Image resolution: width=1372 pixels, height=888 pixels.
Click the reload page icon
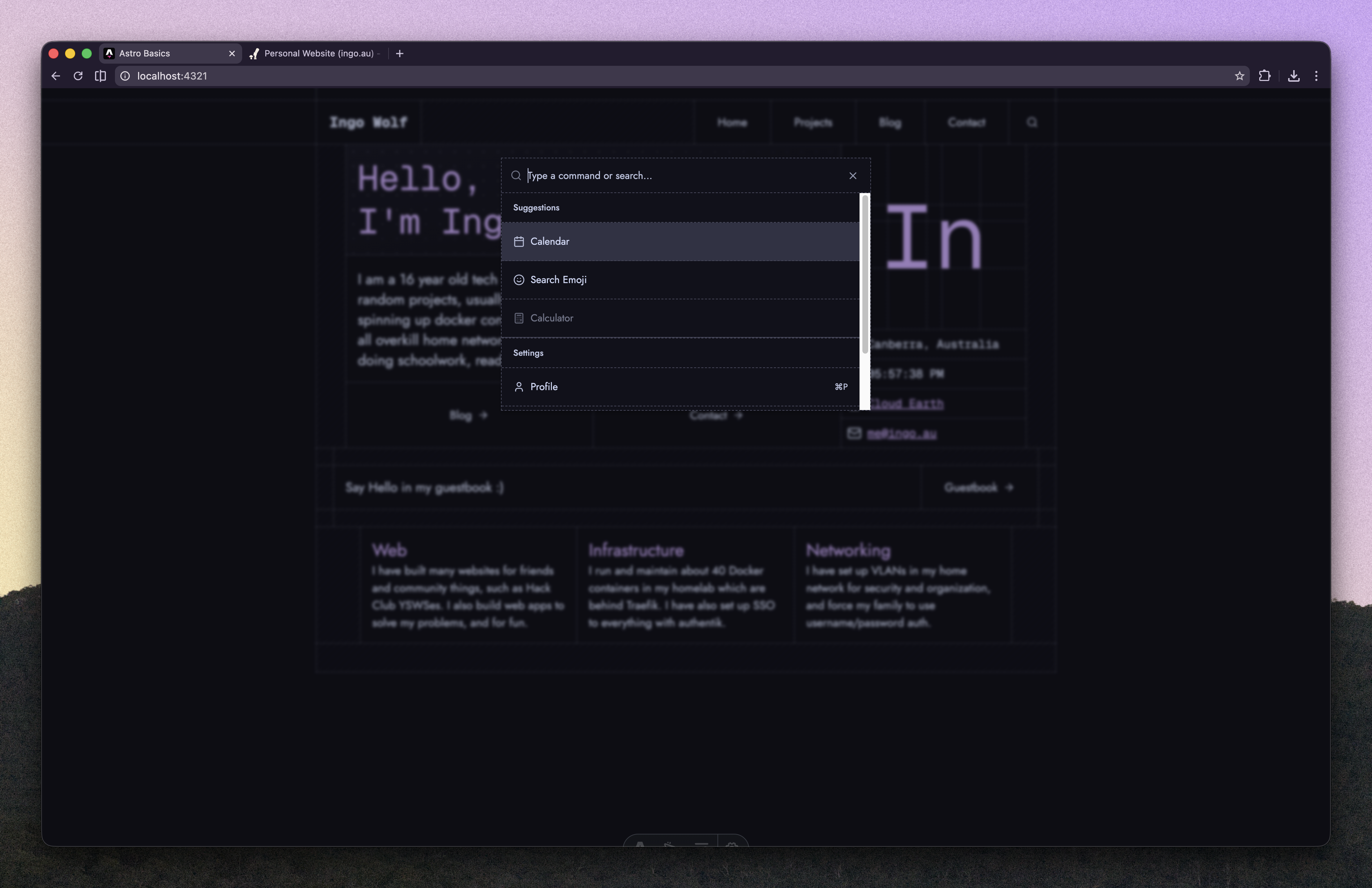(78, 76)
